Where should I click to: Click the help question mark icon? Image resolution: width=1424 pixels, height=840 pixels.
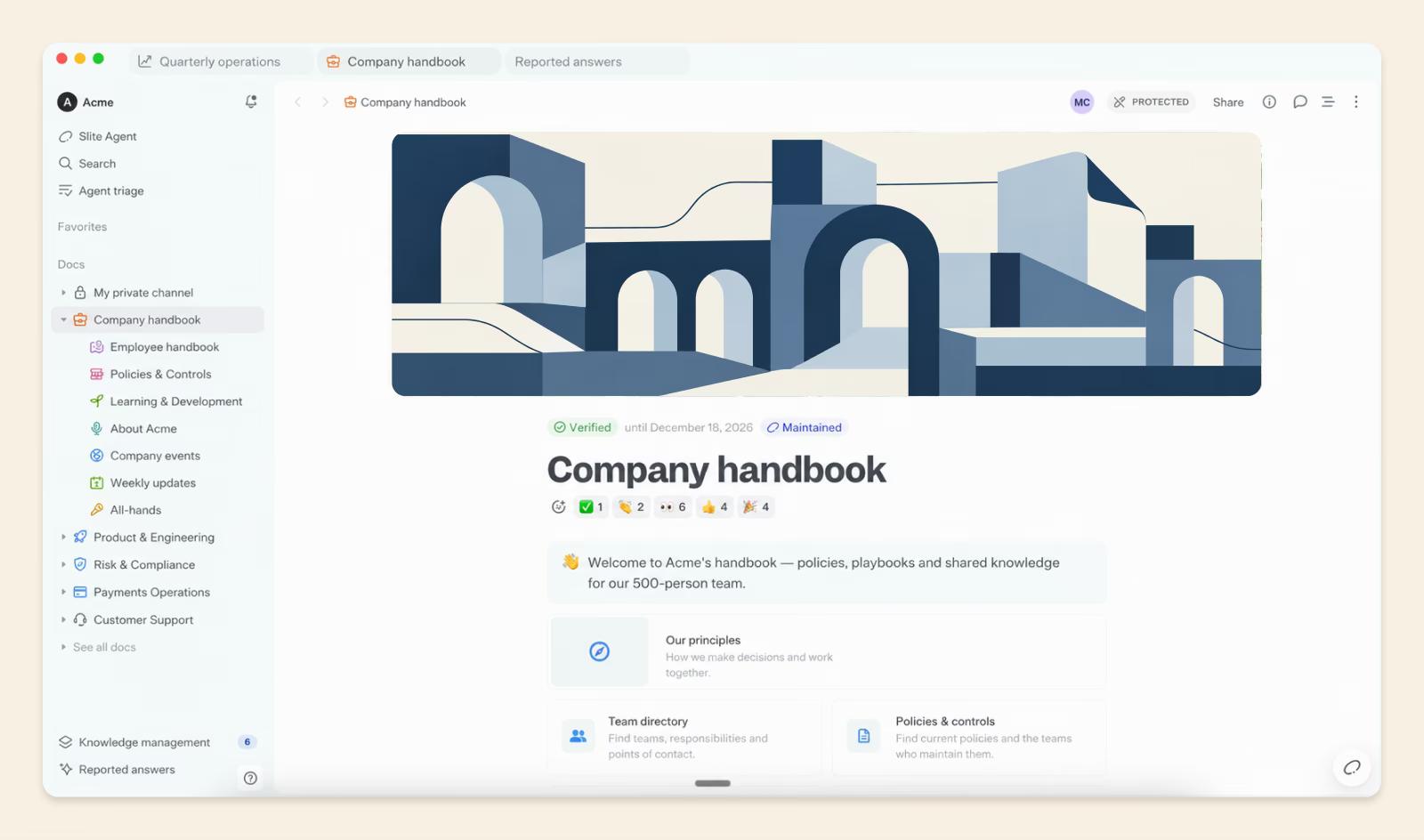tap(251, 779)
